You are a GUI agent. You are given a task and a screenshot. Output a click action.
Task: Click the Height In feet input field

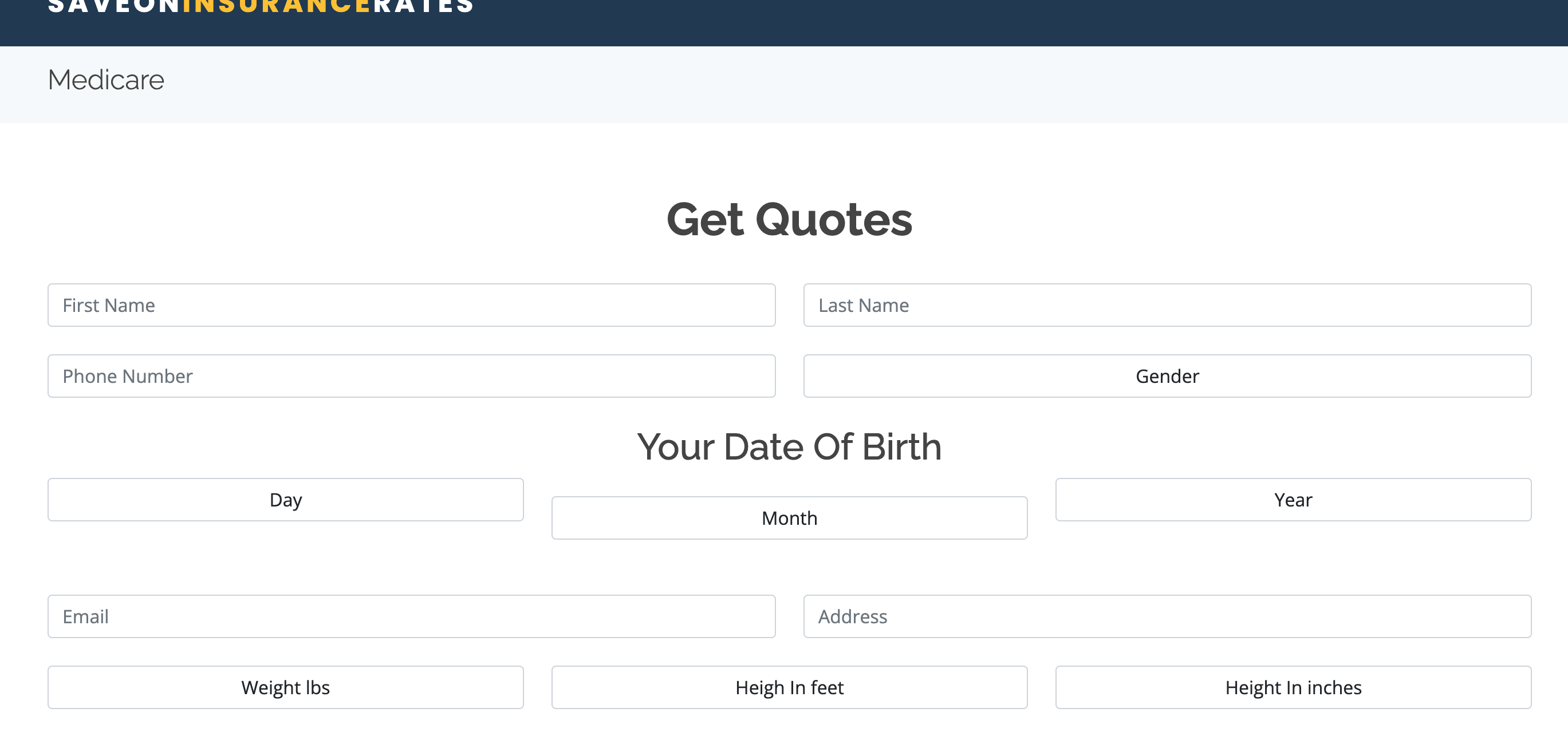789,687
